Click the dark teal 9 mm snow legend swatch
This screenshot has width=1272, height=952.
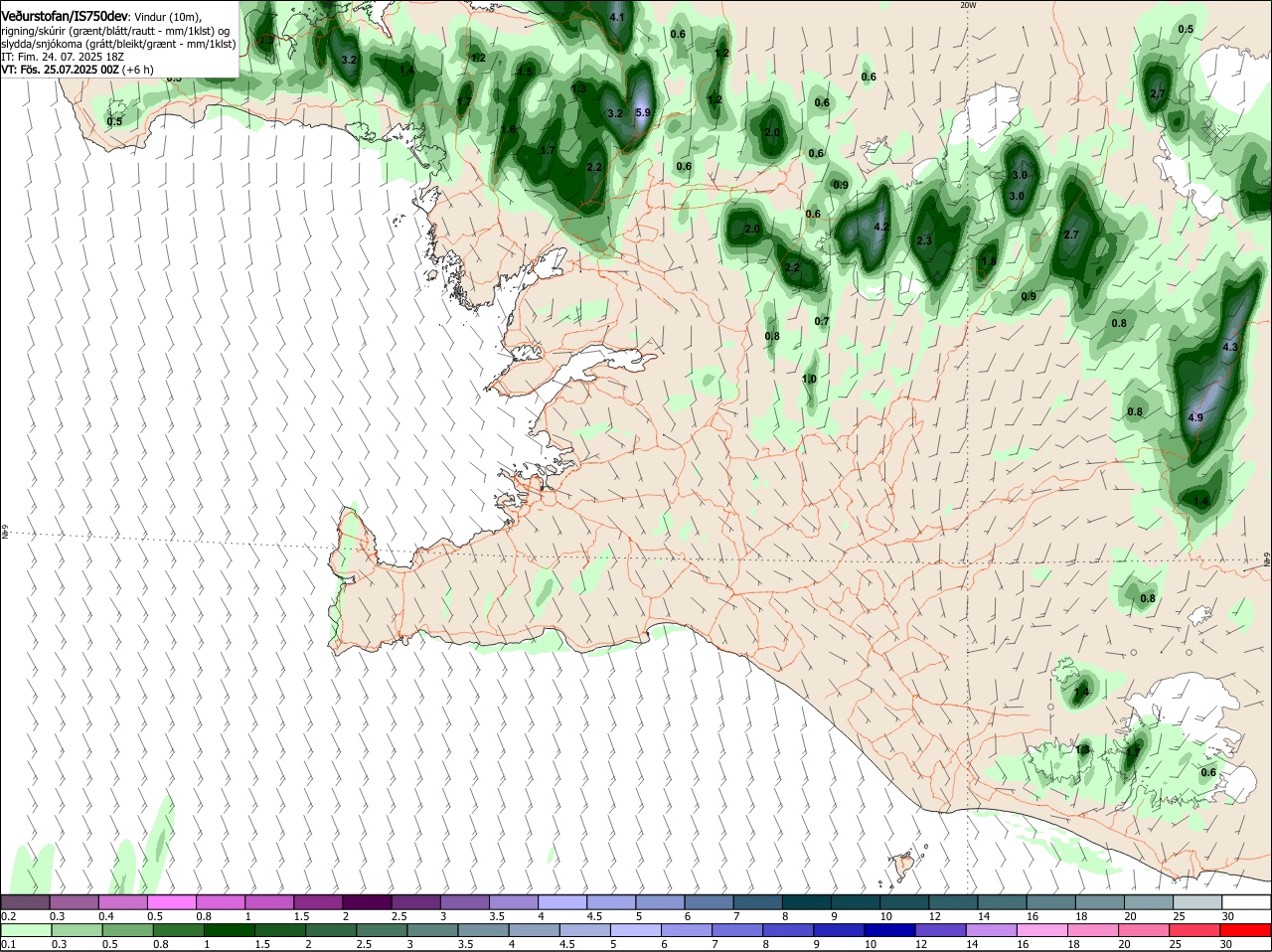click(x=856, y=902)
